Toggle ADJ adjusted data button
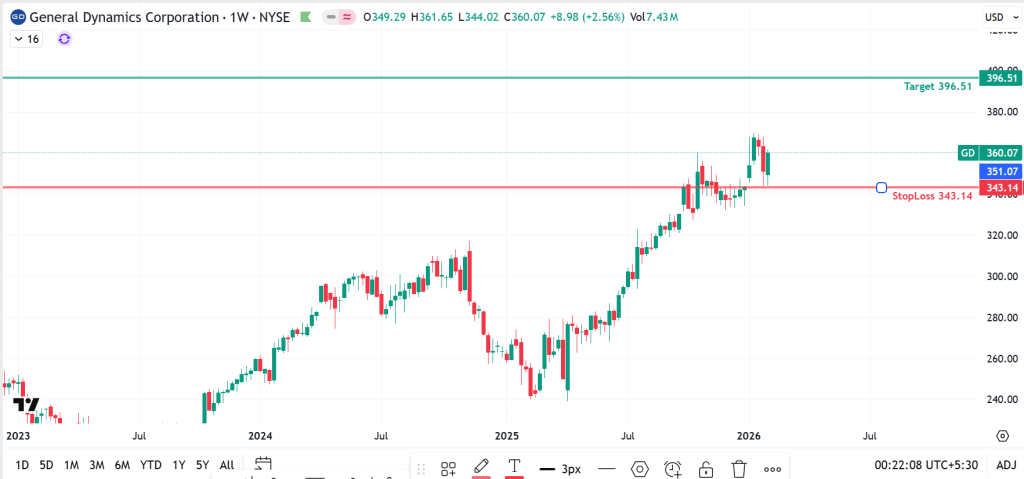The image size is (1024, 479). [1006, 464]
